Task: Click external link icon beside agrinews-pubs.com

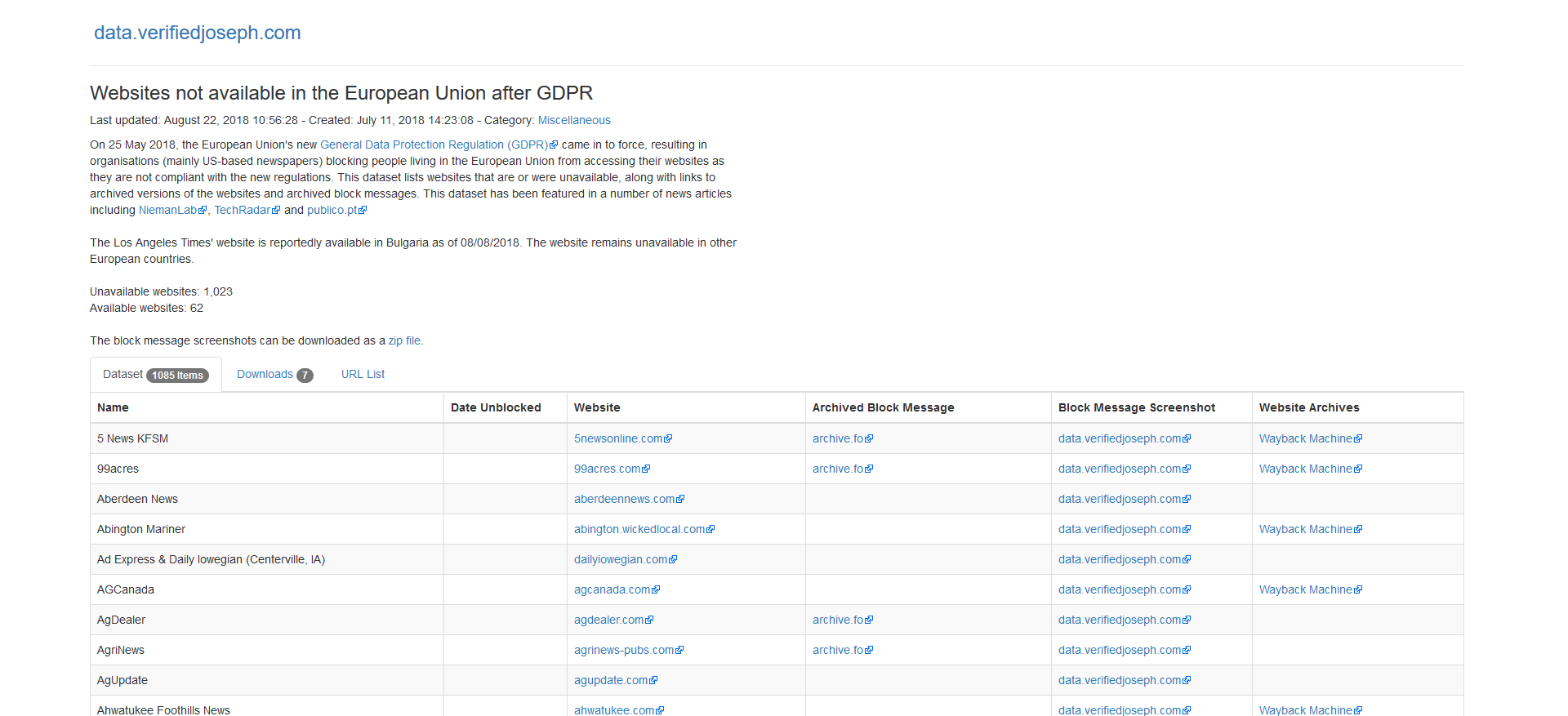Action: [679, 651]
